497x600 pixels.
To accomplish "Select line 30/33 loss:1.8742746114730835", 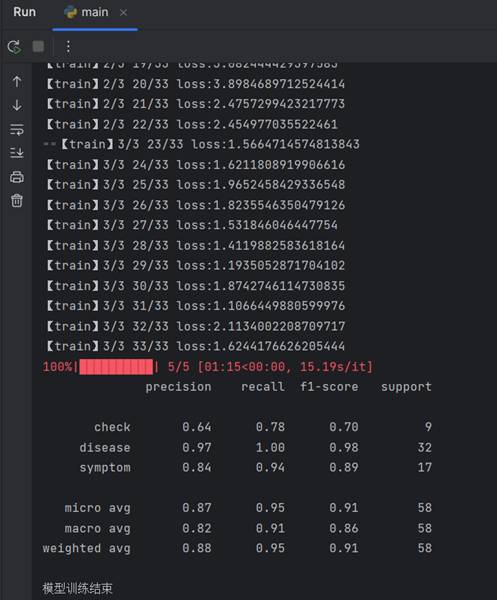I will (195, 286).
